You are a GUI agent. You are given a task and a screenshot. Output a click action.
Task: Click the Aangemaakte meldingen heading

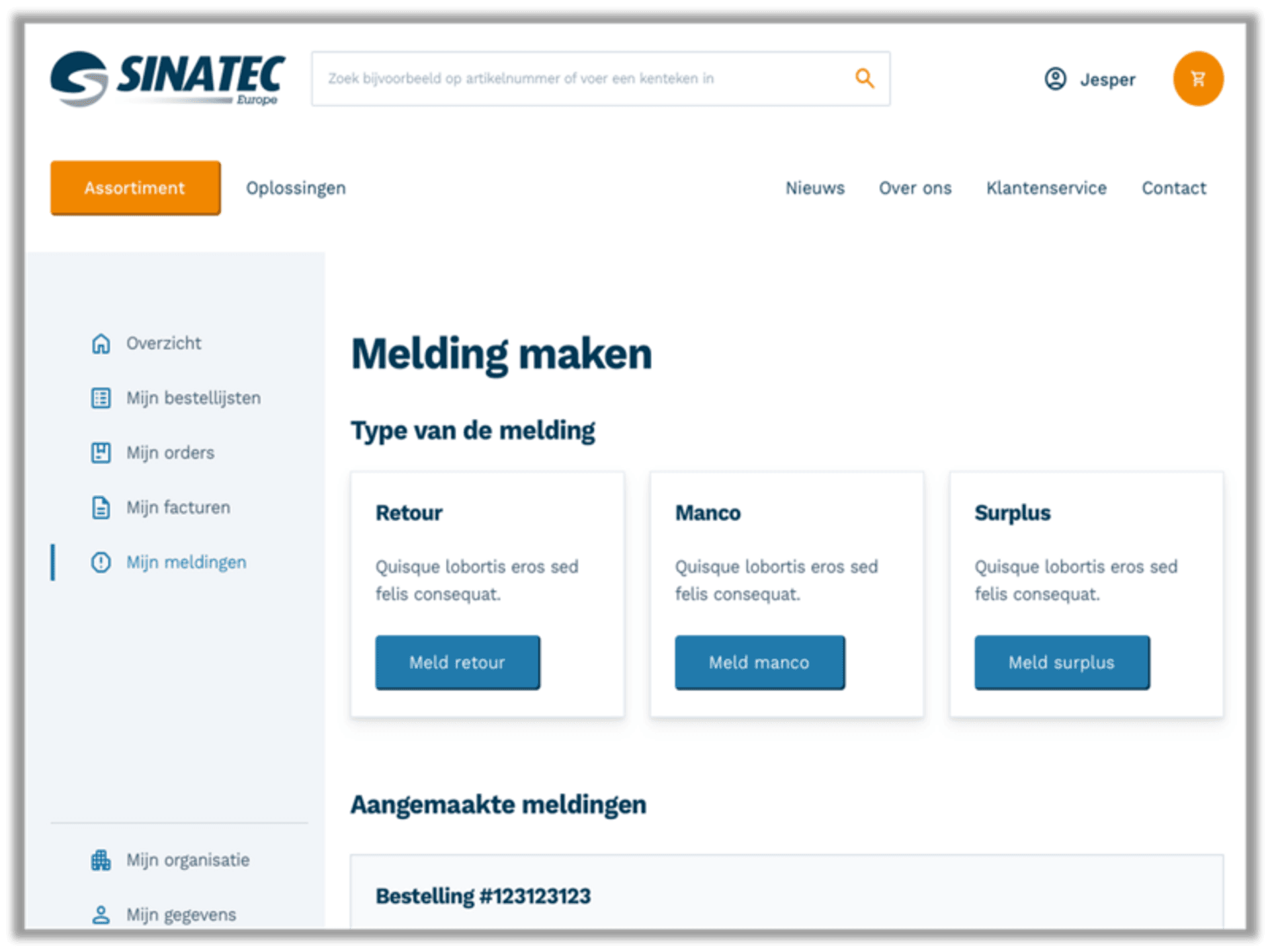[x=498, y=805]
